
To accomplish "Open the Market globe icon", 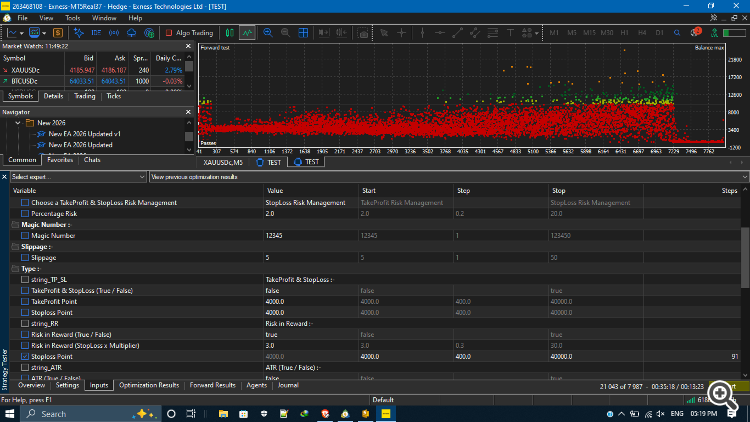I will tap(149, 33).
